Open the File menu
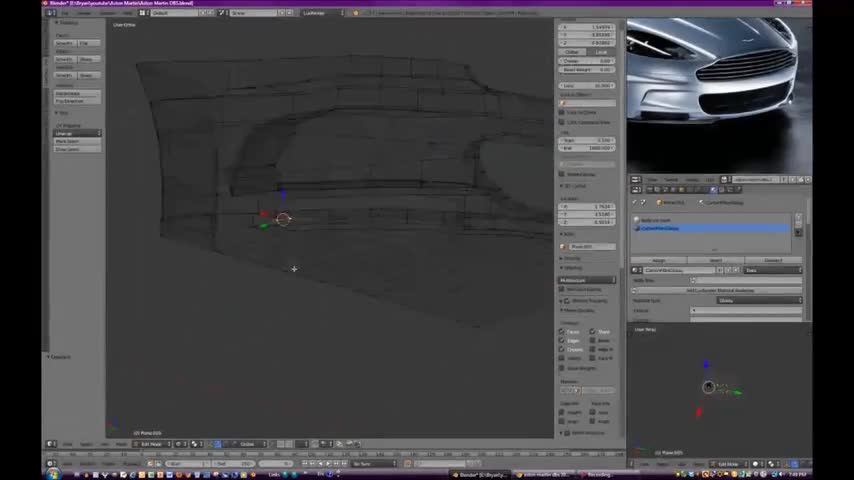The width and height of the screenshot is (854, 480). point(65,13)
